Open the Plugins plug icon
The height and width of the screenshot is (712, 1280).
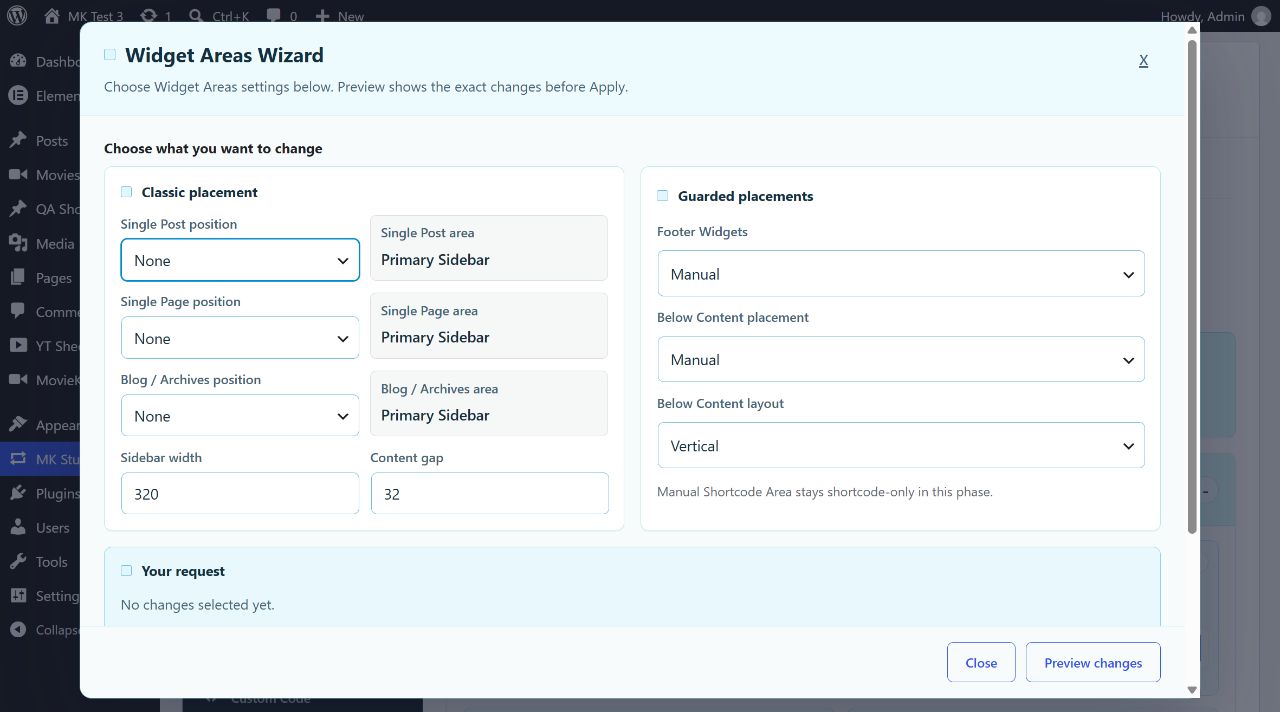click(x=18, y=493)
